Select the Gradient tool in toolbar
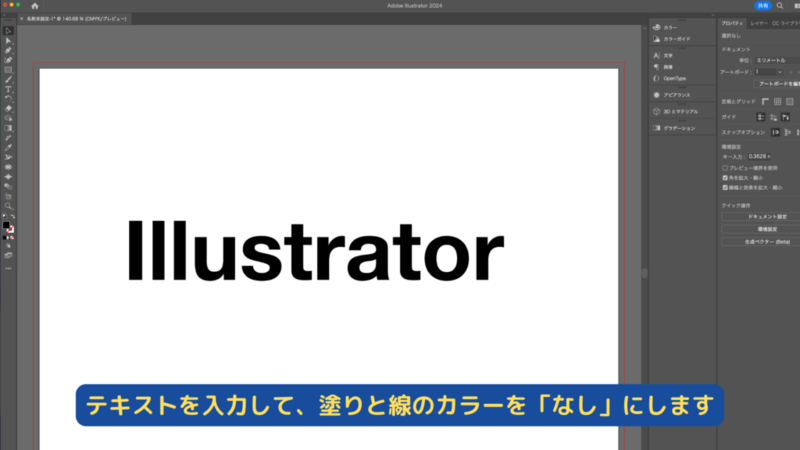The width and height of the screenshot is (800, 450). [x=8, y=128]
